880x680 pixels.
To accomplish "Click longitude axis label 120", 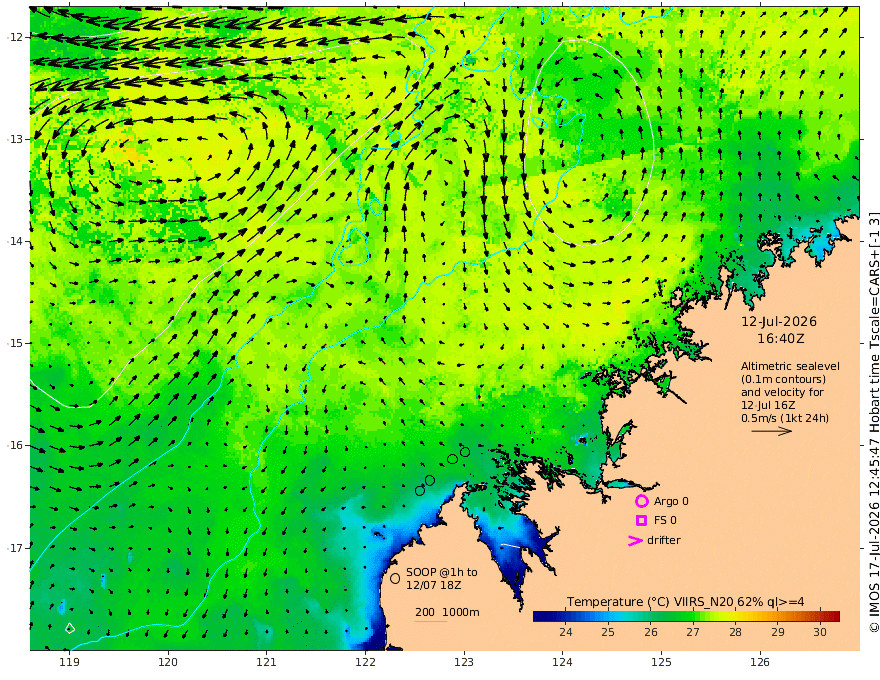I will click(x=168, y=662).
